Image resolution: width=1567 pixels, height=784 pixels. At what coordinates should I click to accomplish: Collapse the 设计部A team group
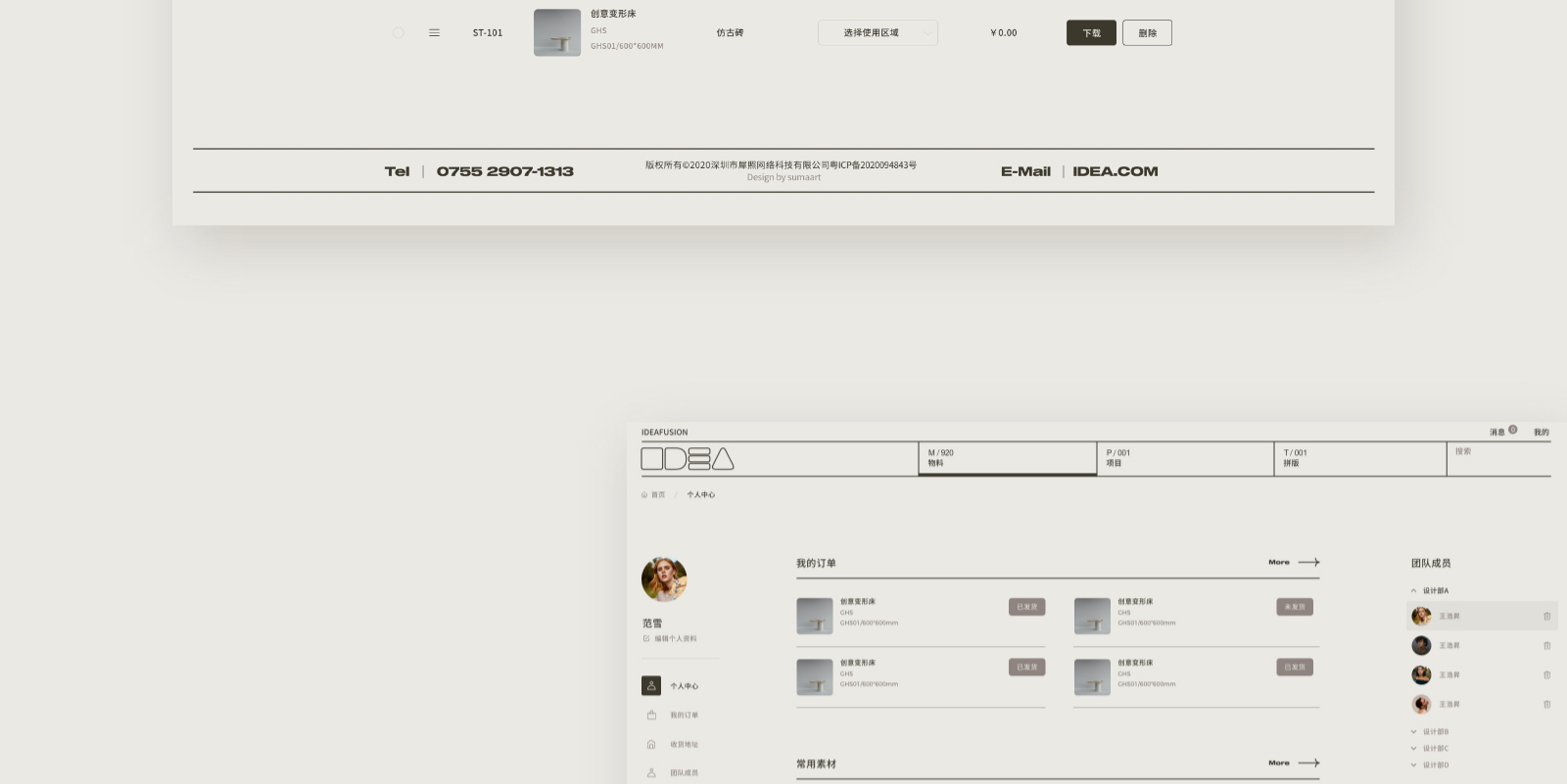click(x=1413, y=591)
